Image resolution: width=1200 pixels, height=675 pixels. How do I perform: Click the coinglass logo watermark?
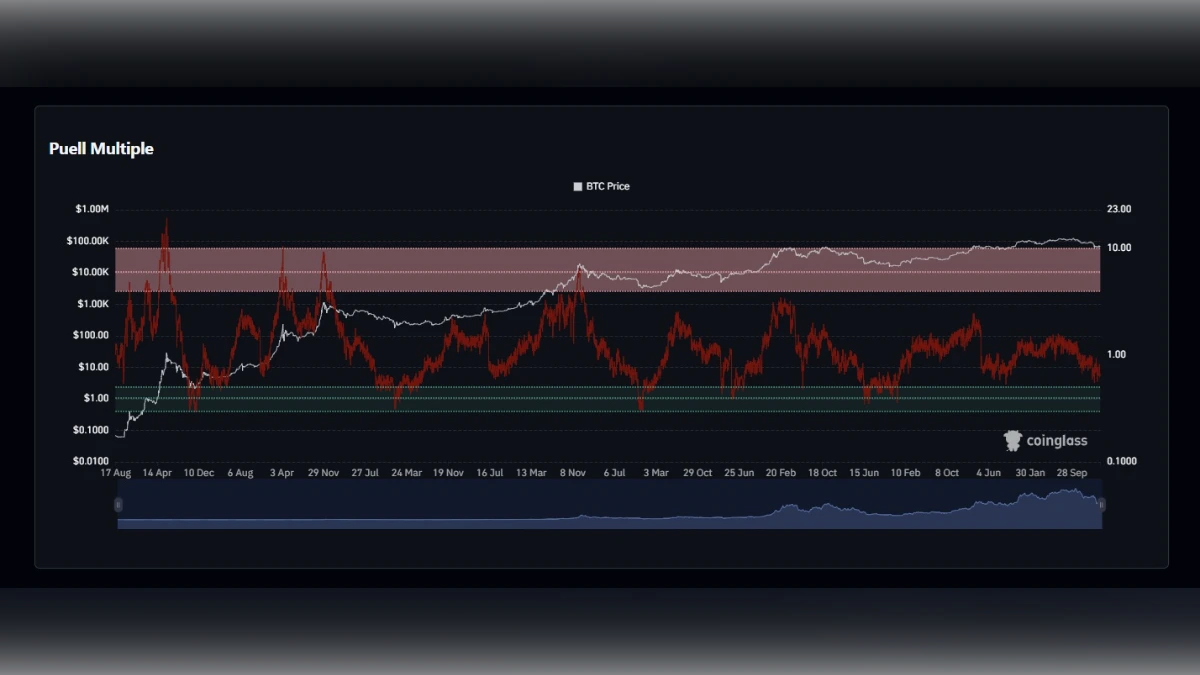pos(1045,441)
